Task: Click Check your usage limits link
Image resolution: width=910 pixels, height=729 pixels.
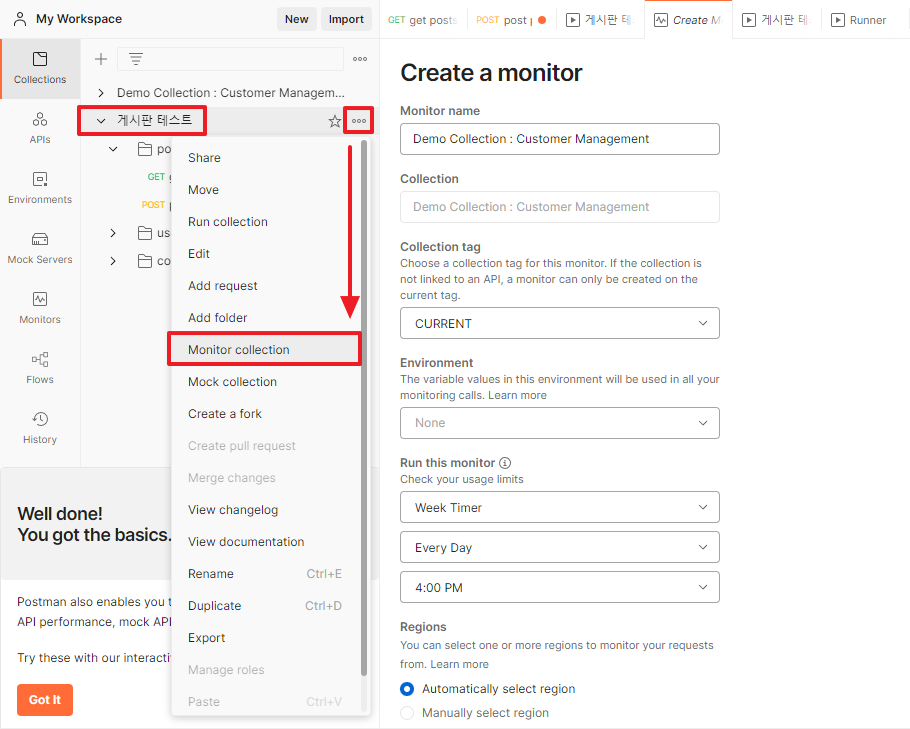Action: click(462, 479)
